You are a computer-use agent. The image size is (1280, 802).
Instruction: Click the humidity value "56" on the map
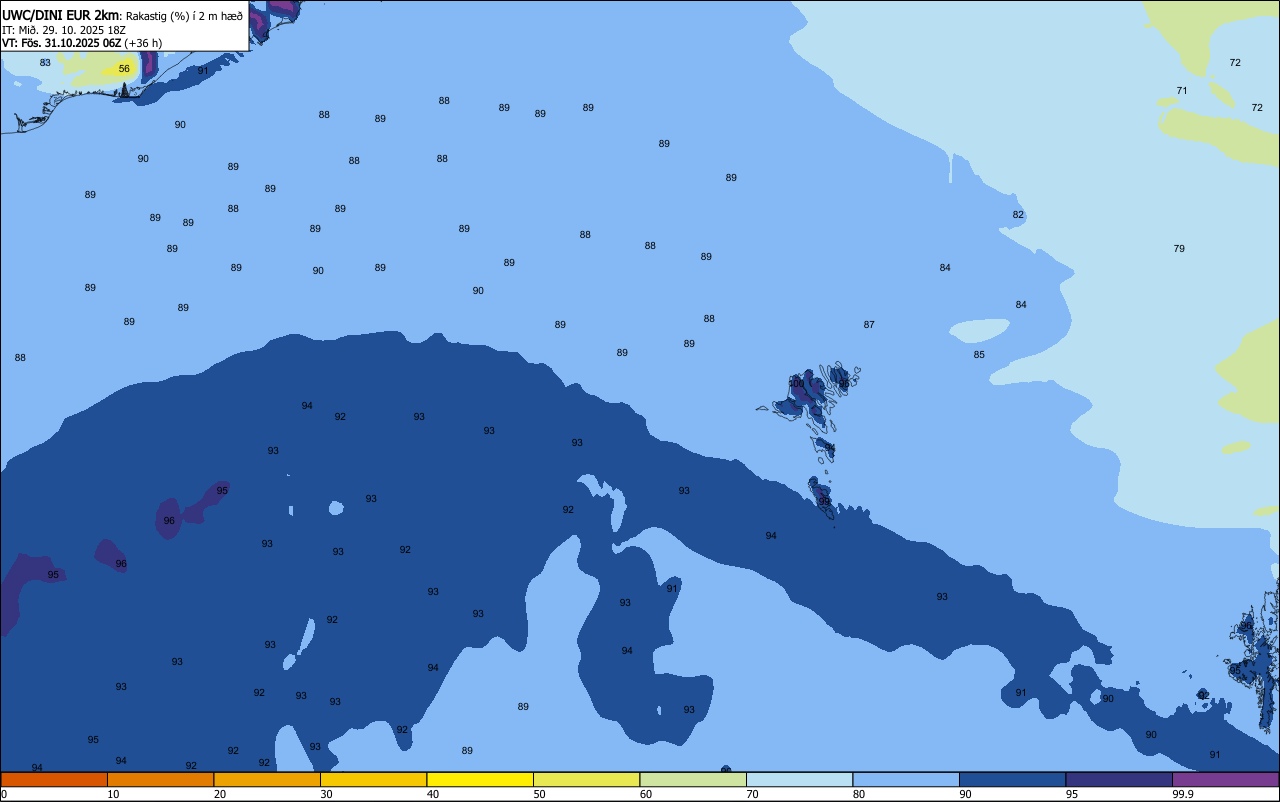124,69
